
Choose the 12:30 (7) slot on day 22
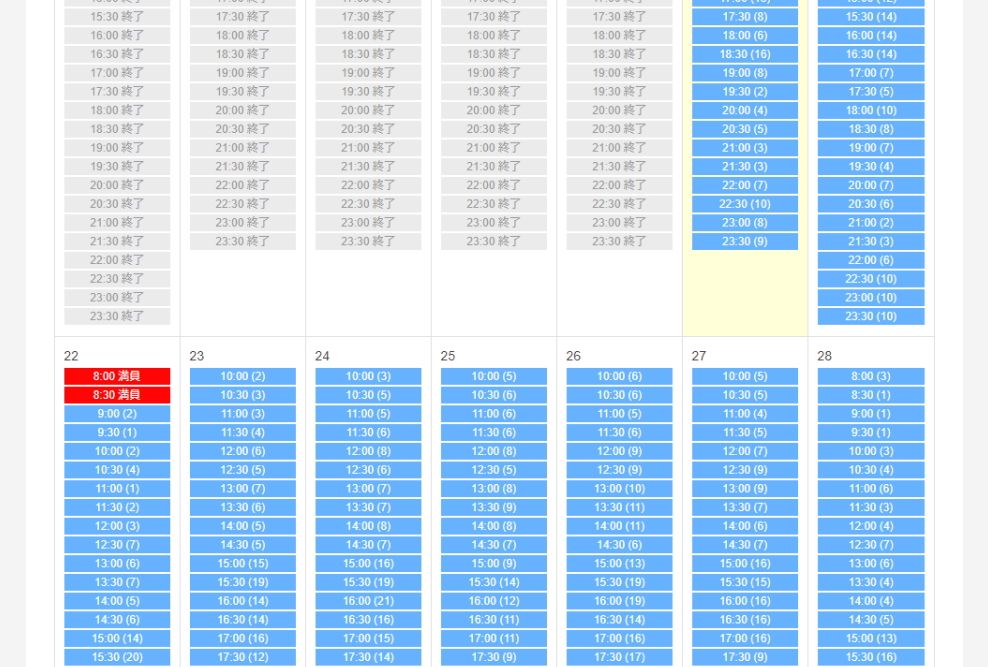point(117,545)
